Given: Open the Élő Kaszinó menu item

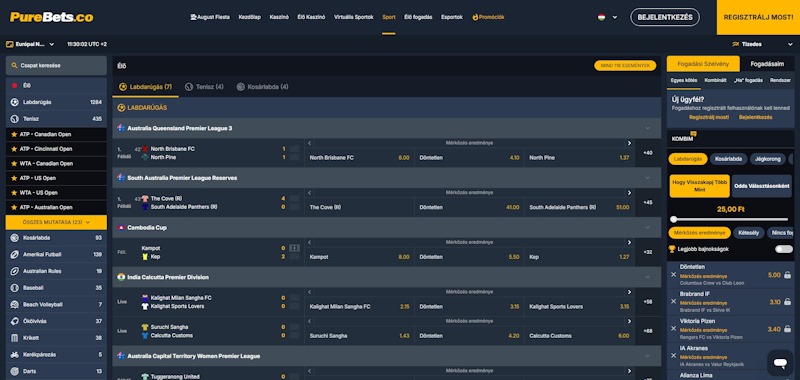Looking at the screenshot, I should [x=311, y=17].
